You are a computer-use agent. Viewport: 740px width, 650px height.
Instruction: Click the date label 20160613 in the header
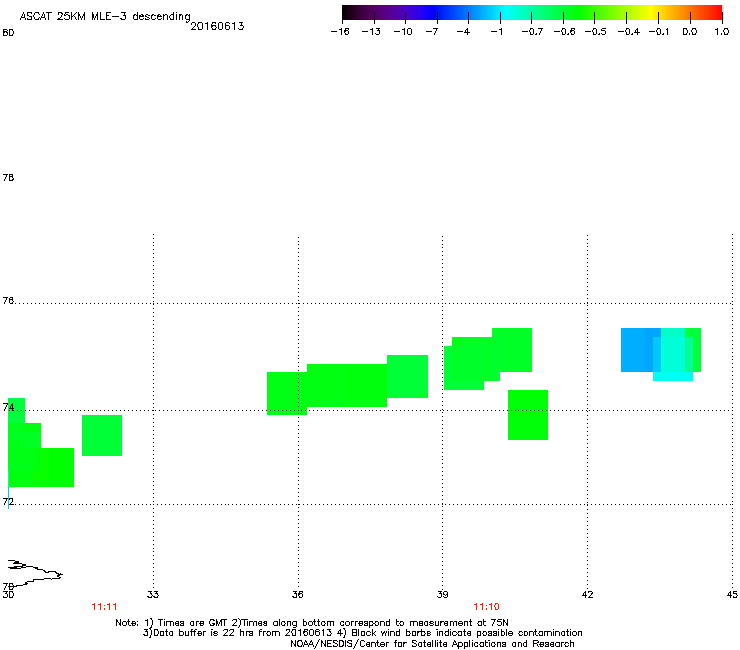pos(217,26)
